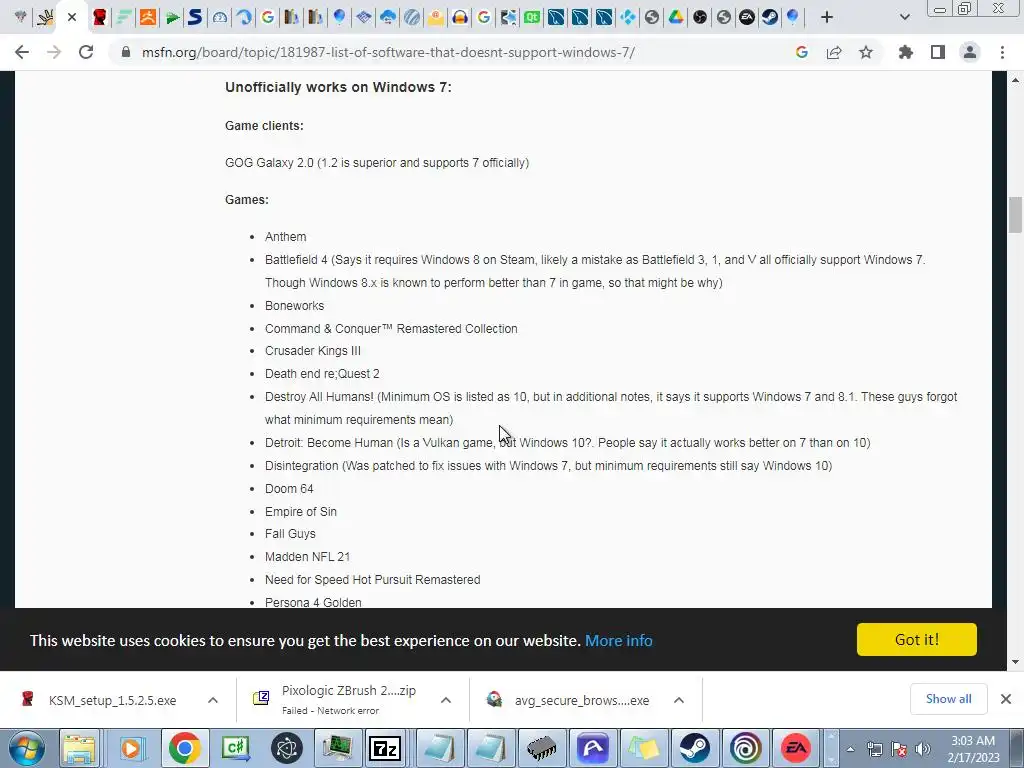1024x768 pixels.
Task: Switch to the Google Drive tab
Action: point(675,17)
